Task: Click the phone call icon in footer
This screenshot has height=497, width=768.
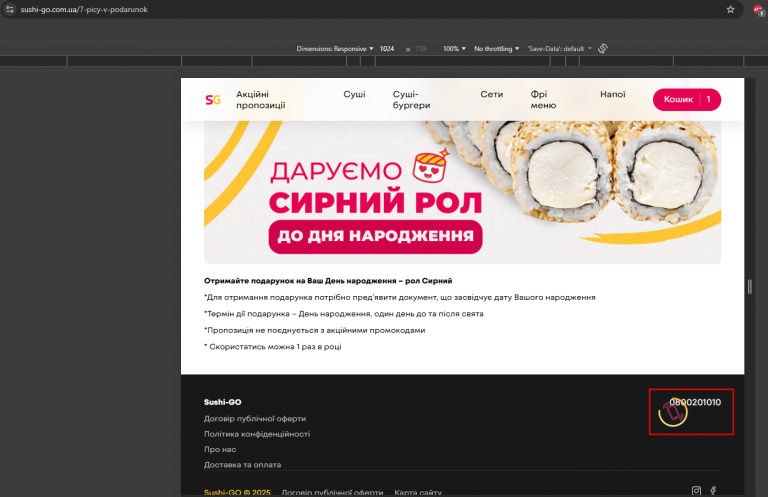Action: click(673, 412)
